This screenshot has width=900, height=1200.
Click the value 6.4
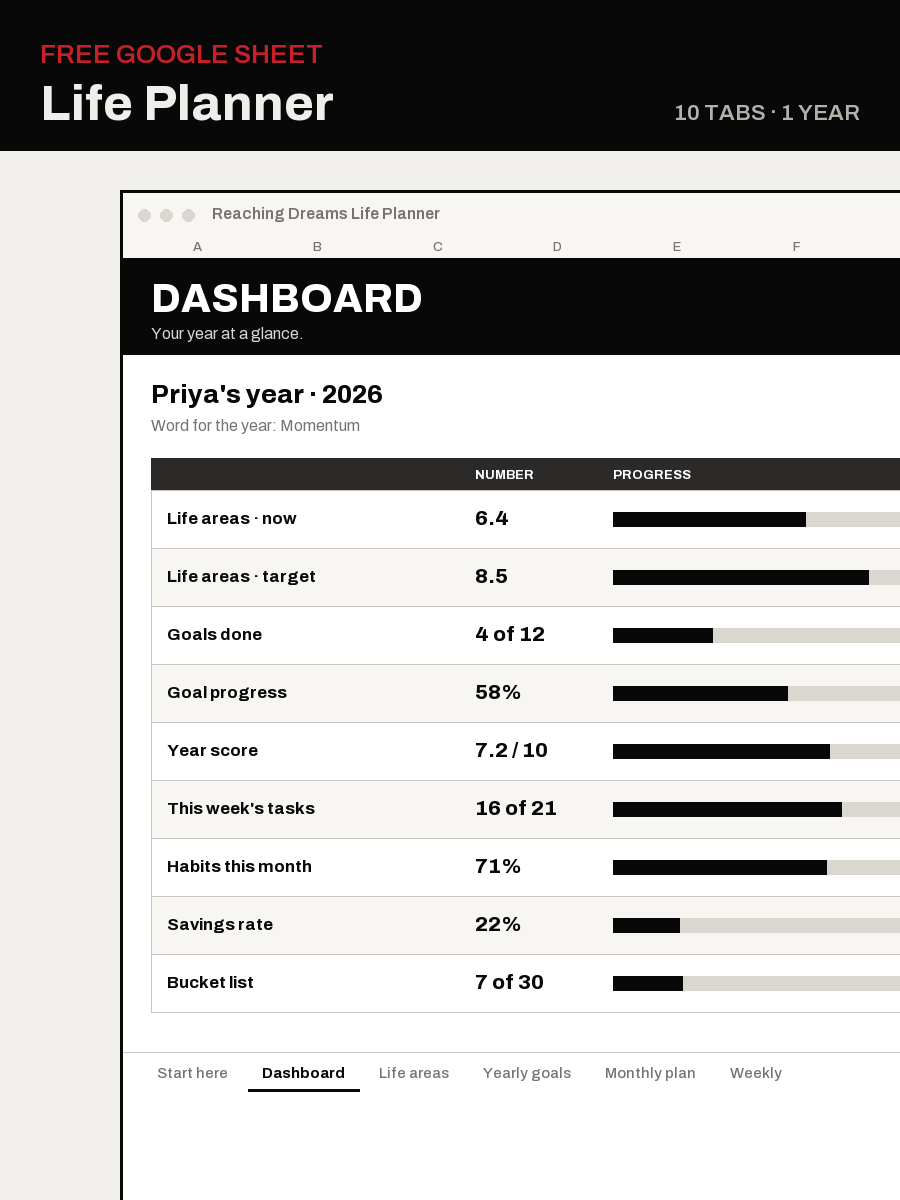(x=492, y=519)
